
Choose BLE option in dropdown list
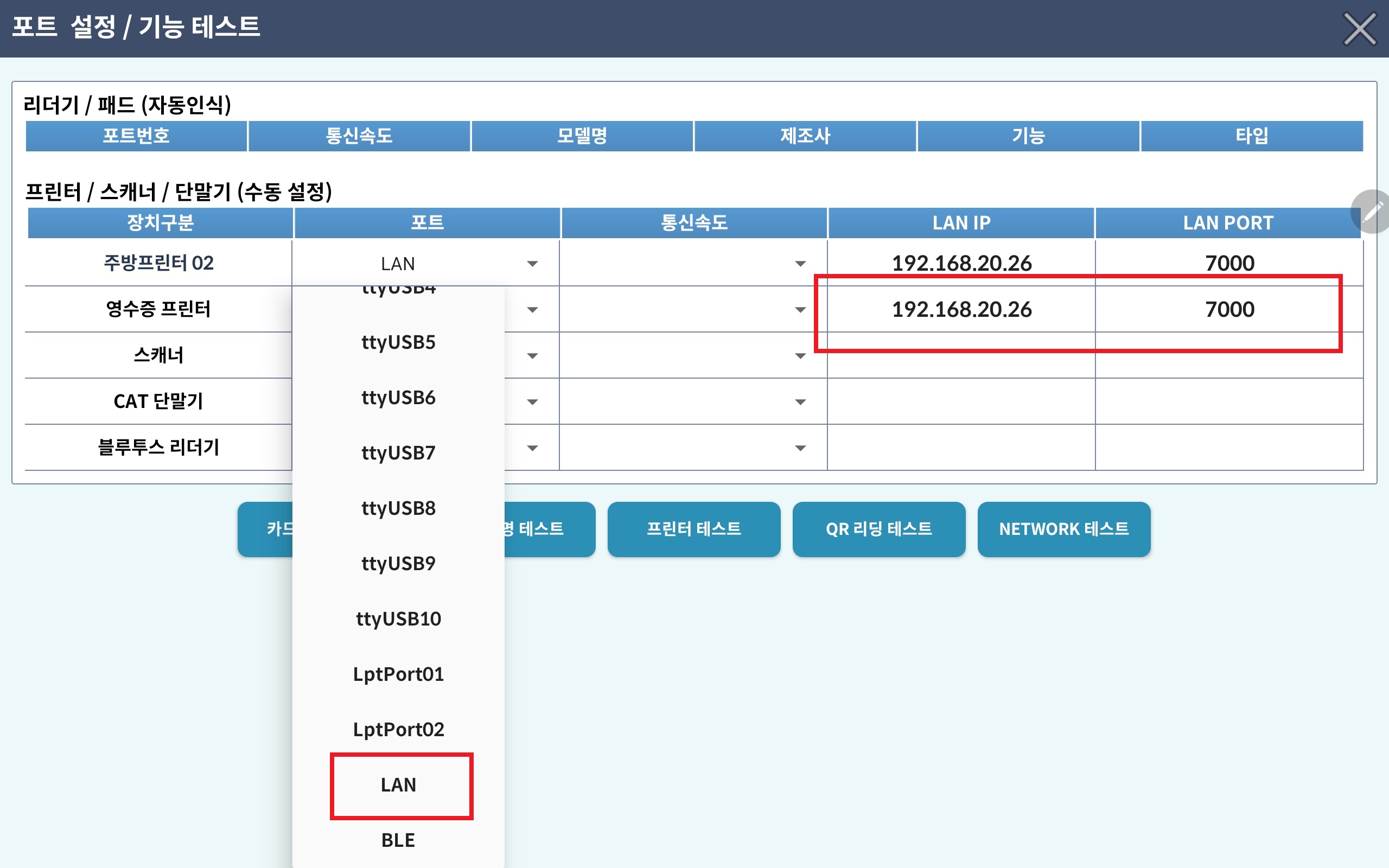pos(398,840)
